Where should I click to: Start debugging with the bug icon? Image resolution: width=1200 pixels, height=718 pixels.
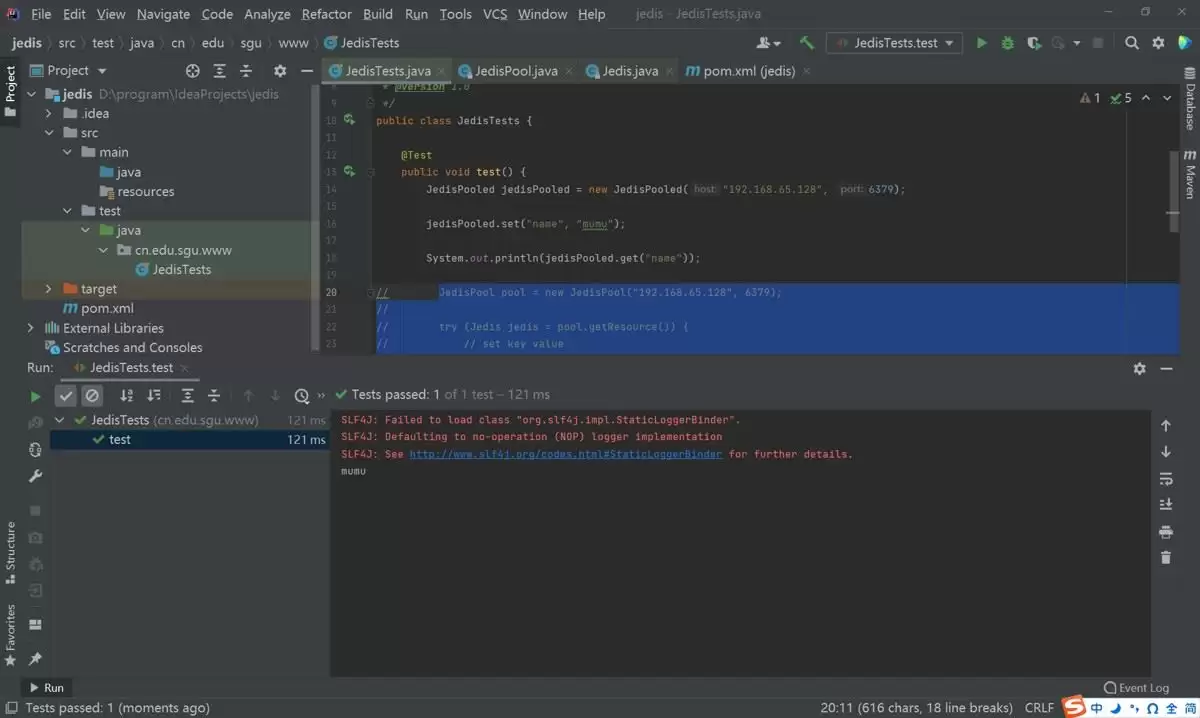(1008, 43)
